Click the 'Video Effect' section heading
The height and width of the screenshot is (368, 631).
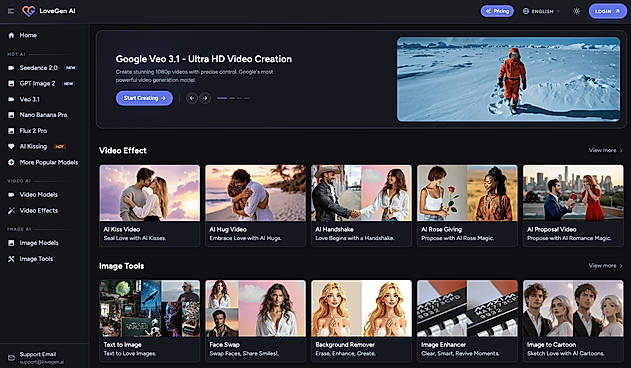point(123,151)
